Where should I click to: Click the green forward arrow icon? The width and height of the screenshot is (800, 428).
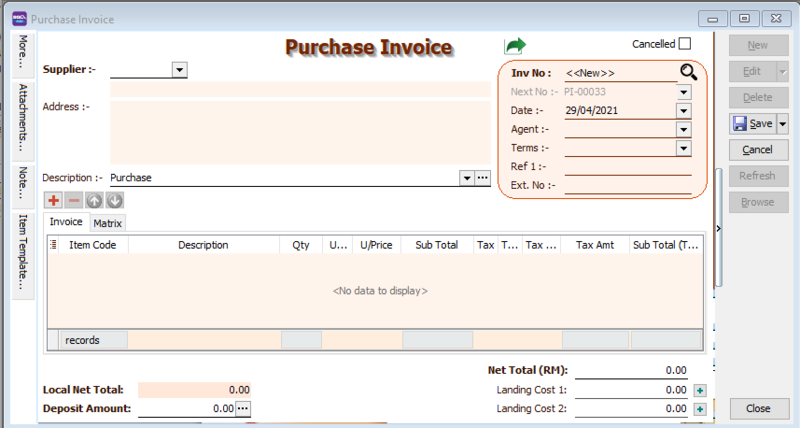pos(515,46)
